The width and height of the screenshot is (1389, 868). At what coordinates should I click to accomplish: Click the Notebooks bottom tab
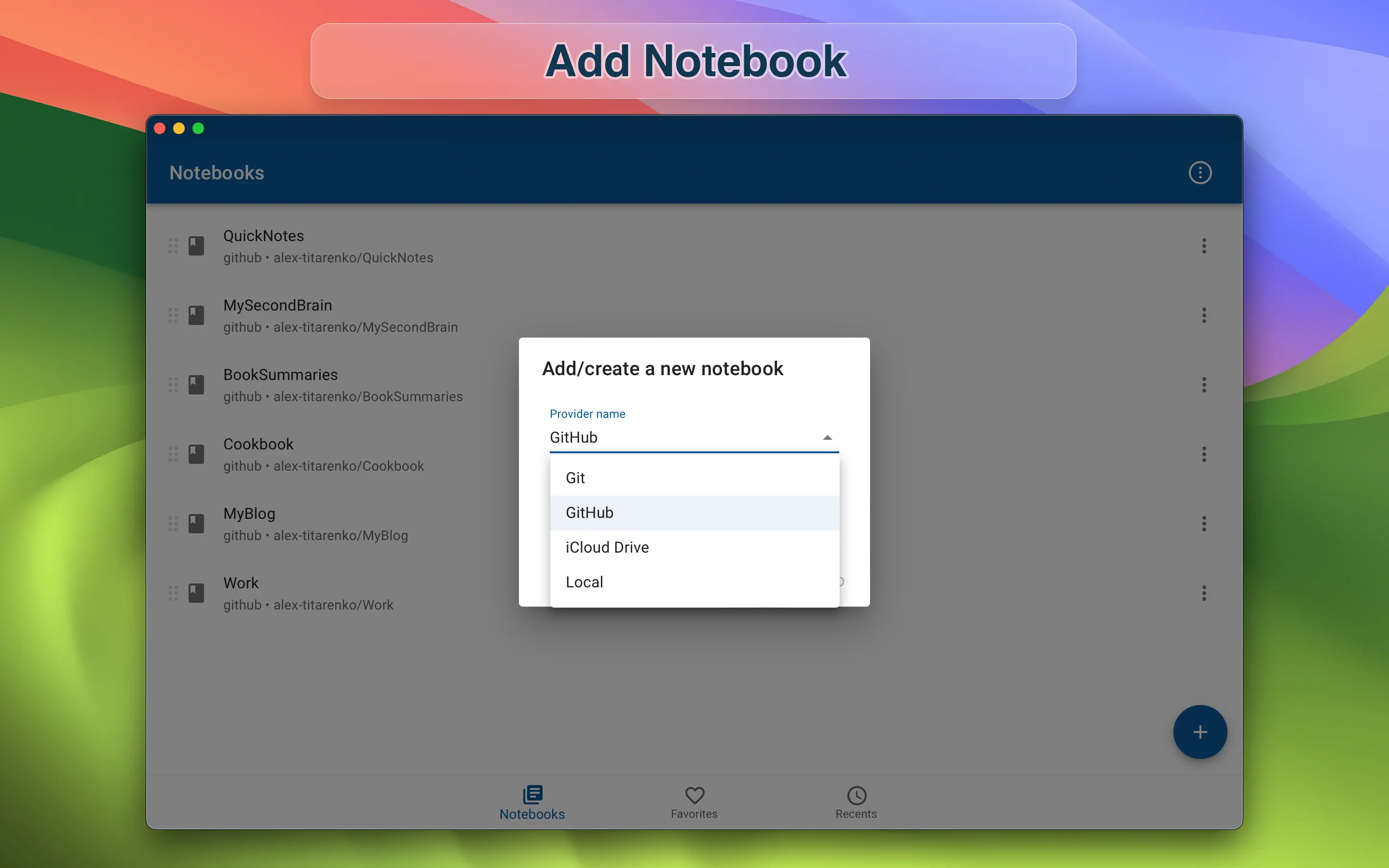[532, 802]
